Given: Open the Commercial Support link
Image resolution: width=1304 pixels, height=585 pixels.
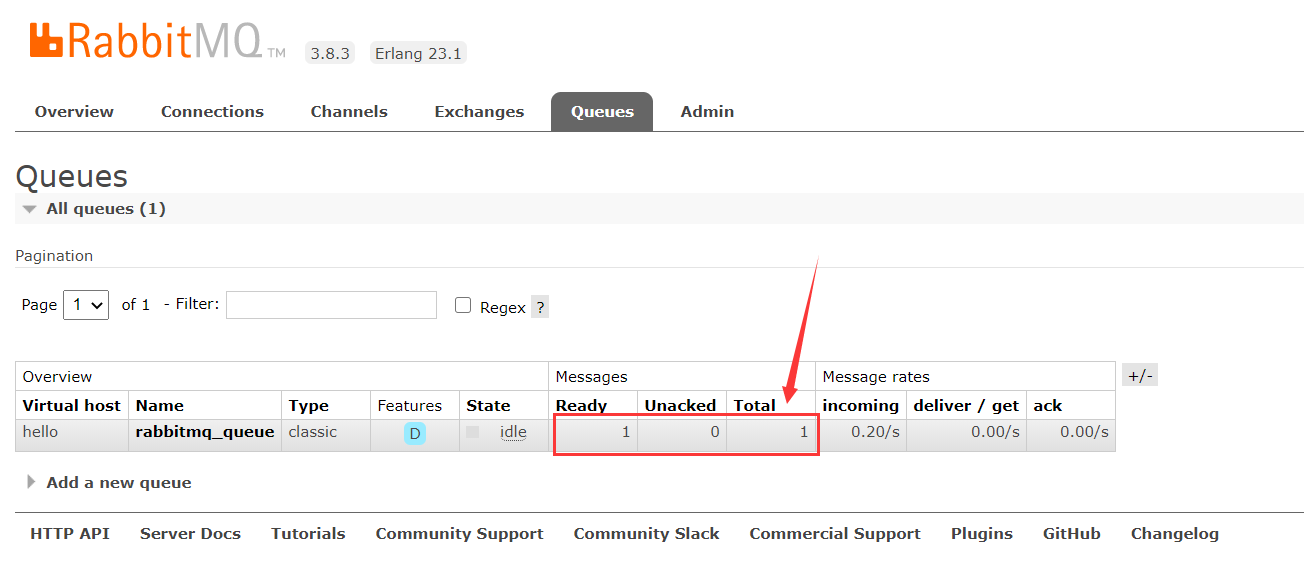Looking at the screenshot, I should coord(835,534).
